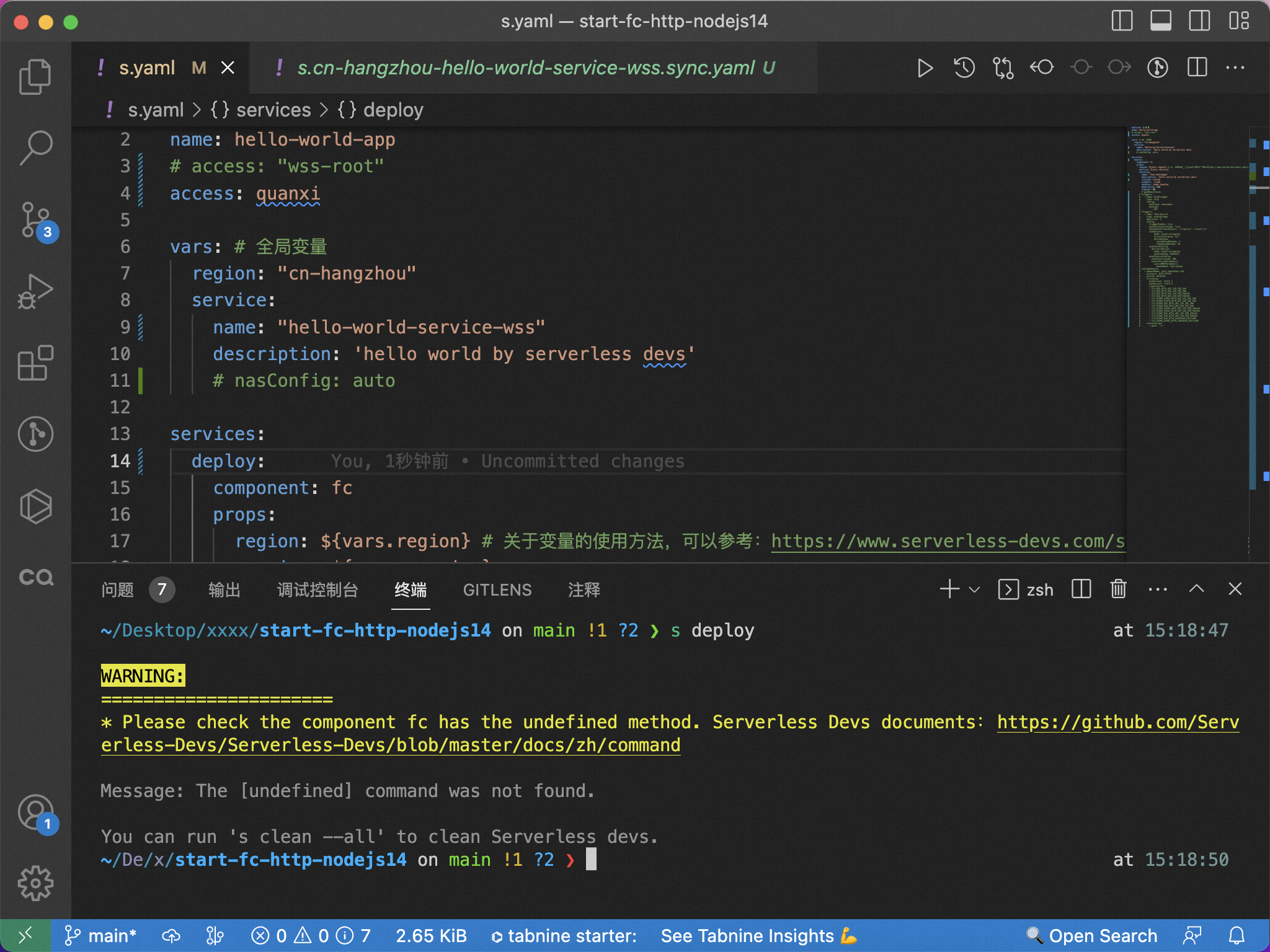The image size is (1270, 952).
Task: Toggle the secondary sidebar visibility
Action: pos(1199,20)
